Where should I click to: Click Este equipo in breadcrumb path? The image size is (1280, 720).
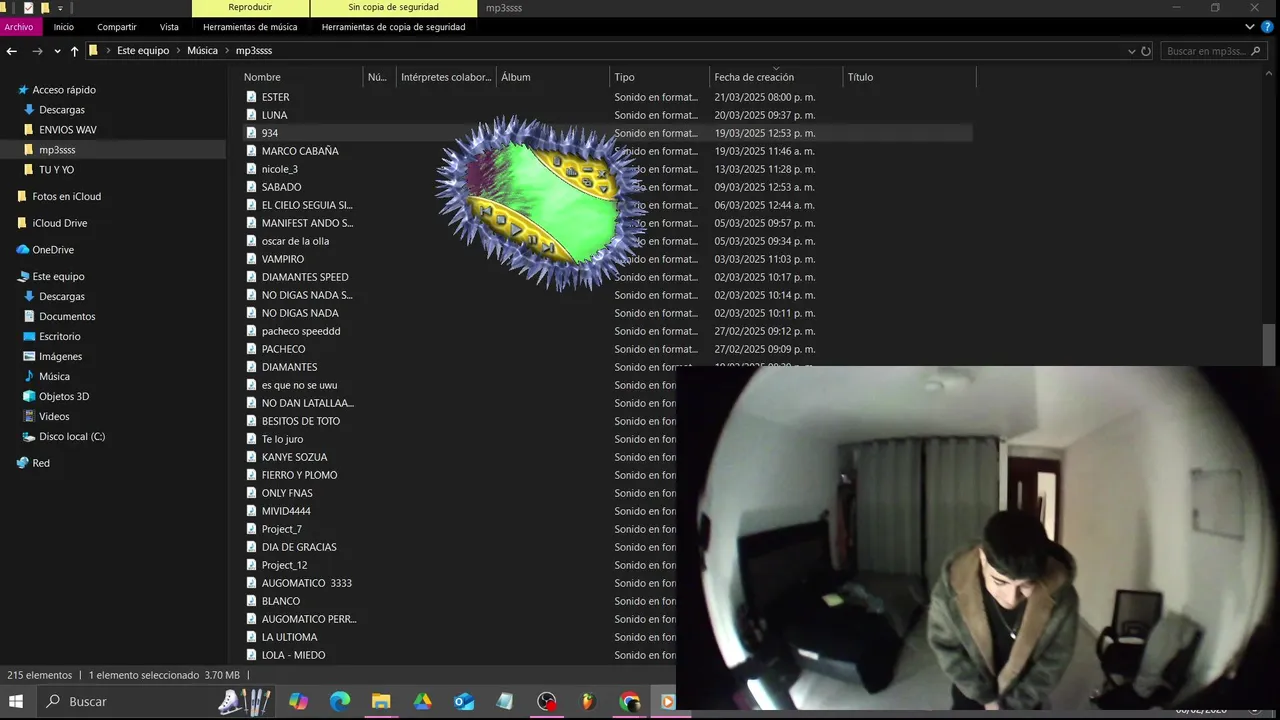(143, 51)
